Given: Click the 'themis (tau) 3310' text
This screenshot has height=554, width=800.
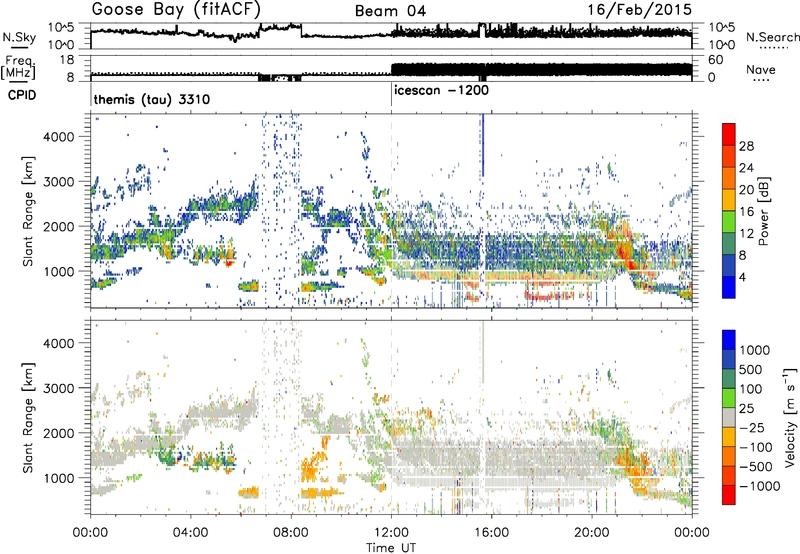Looking at the screenshot, I should pyautogui.click(x=152, y=99).
